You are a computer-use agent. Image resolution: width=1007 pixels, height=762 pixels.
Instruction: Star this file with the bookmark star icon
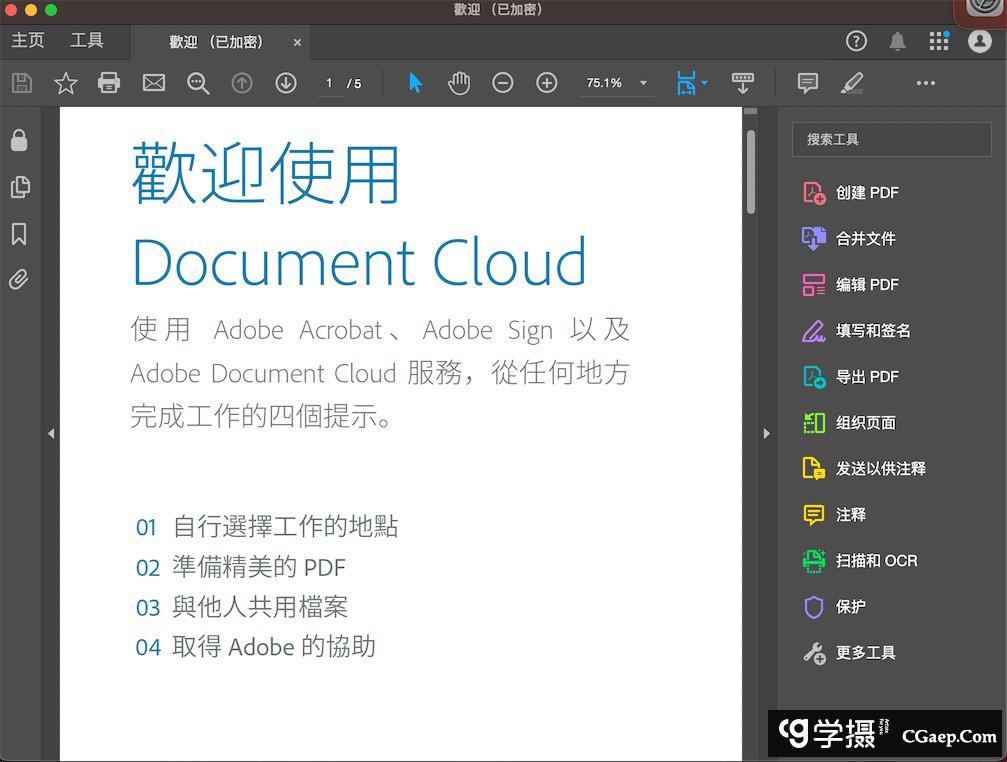point(66,83)
